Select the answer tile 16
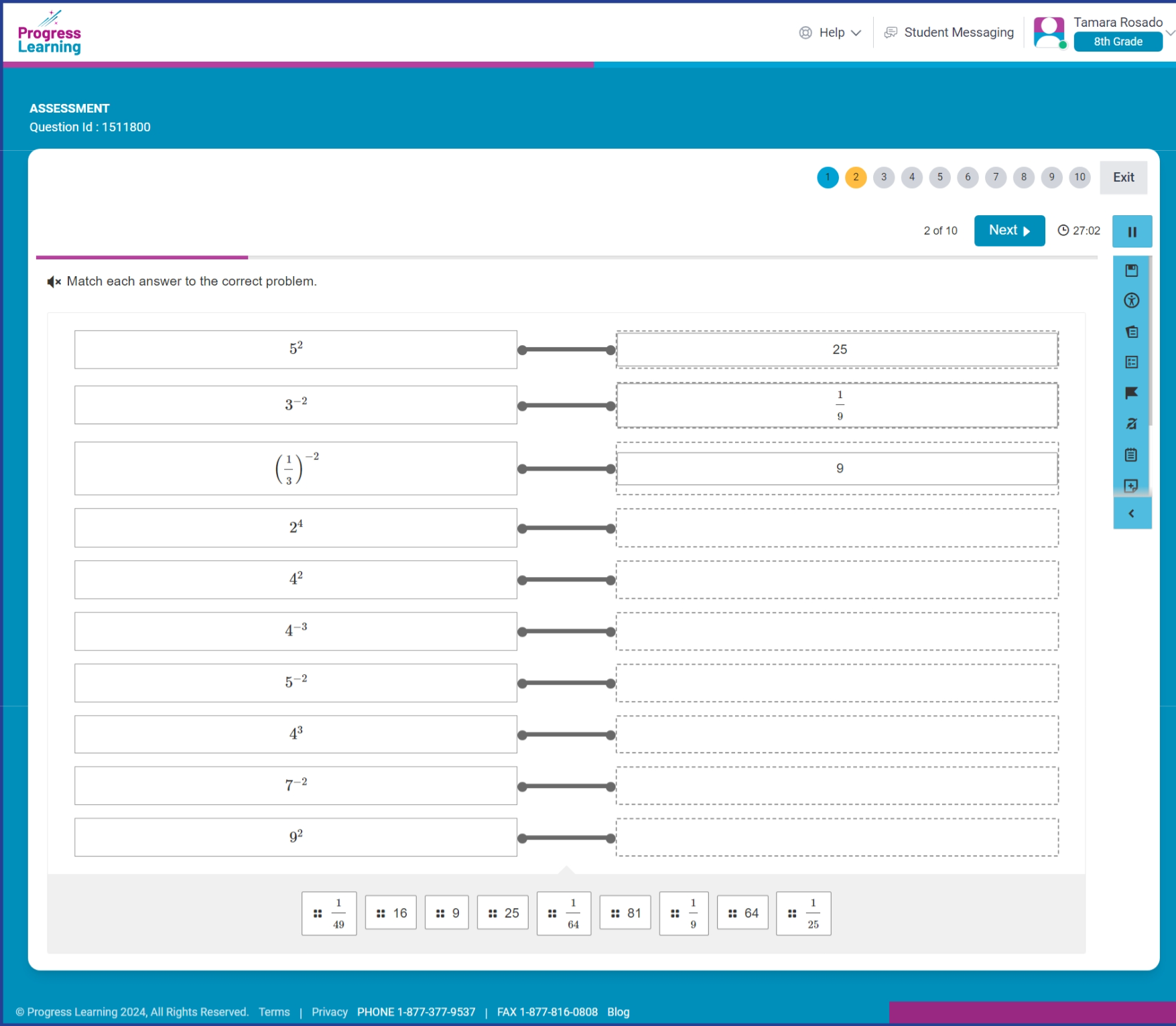1176x1026 pixels. 391,913
